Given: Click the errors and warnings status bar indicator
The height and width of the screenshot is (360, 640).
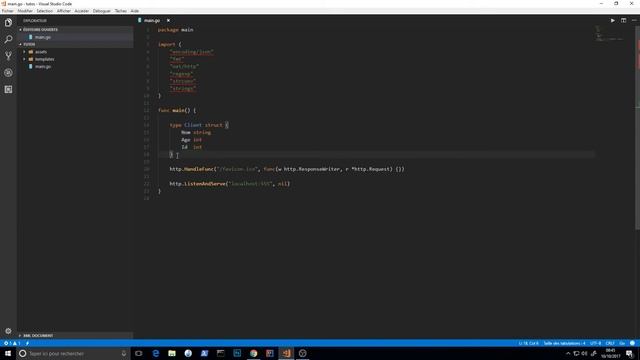Looking at the screenshot, I should click(11, 343).
